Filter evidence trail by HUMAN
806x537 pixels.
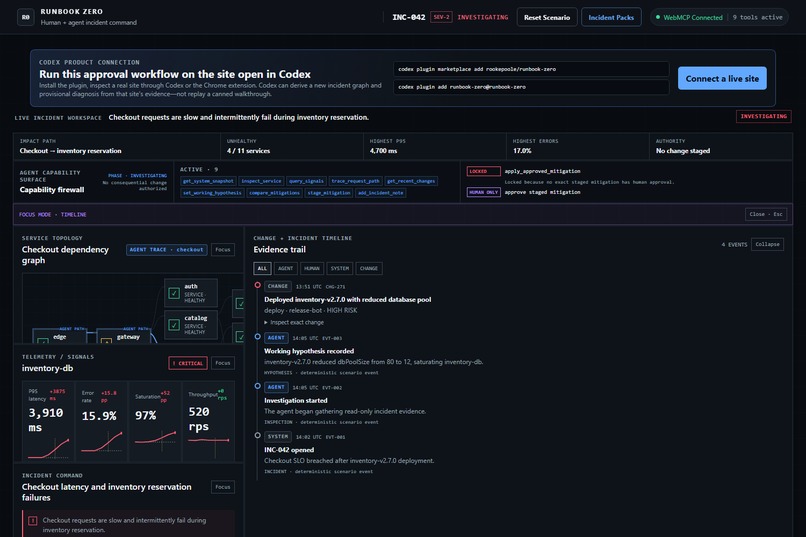pos(312,268)
